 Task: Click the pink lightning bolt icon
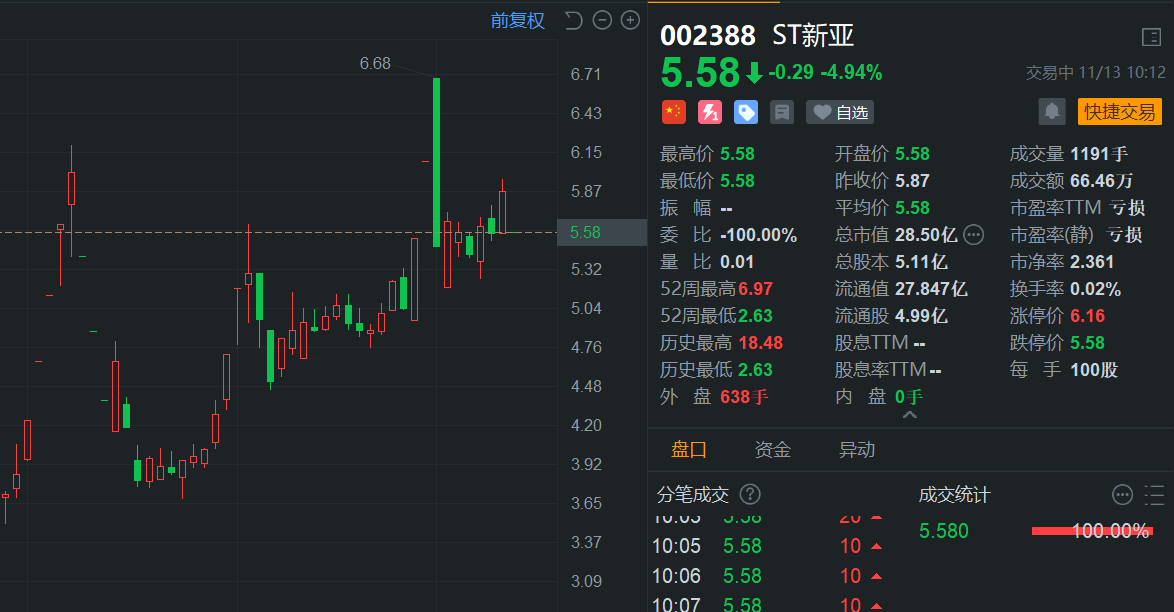710,112
